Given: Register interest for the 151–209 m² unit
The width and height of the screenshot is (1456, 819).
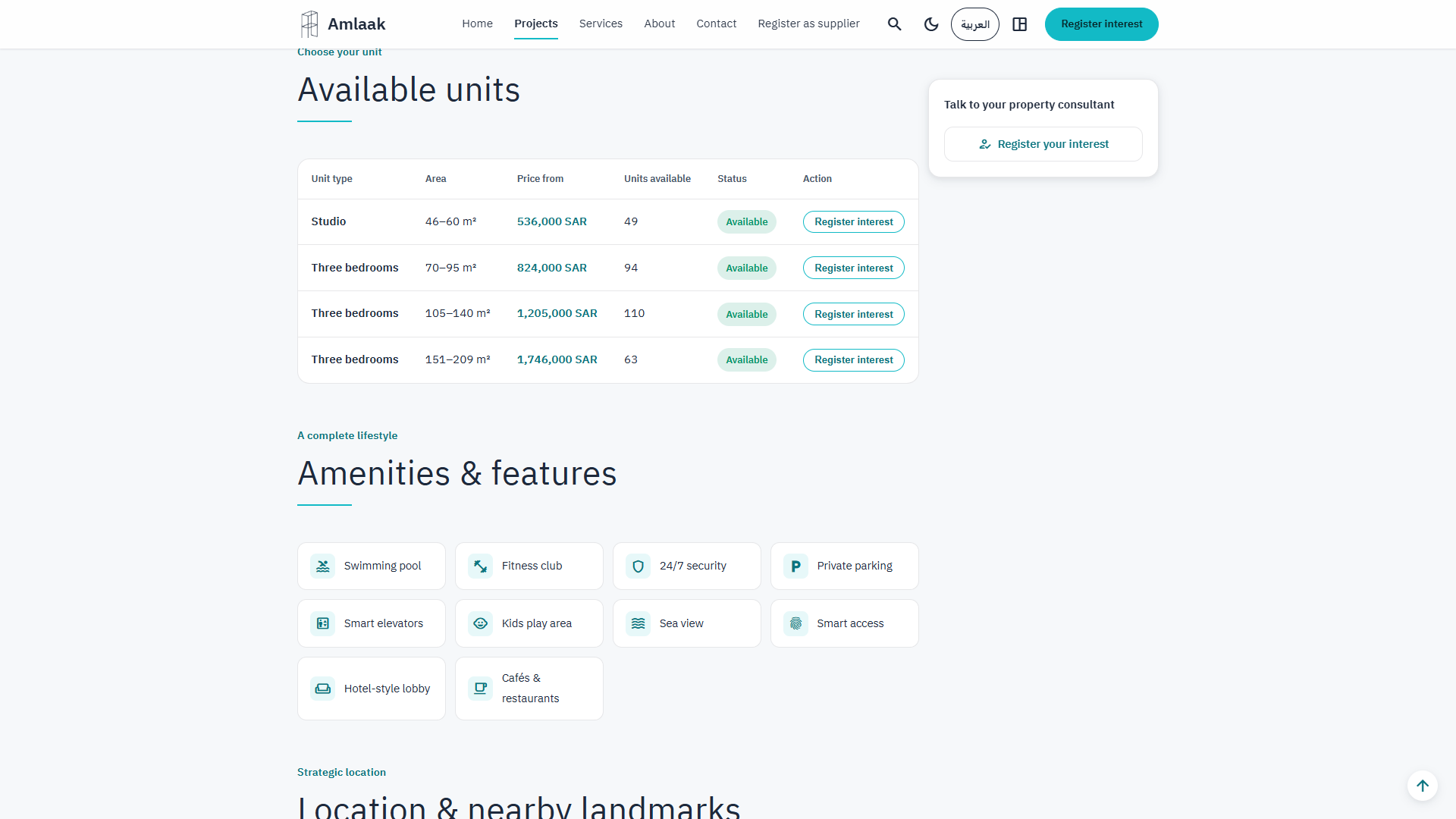Looking at the screenshot, I should 854,359.
